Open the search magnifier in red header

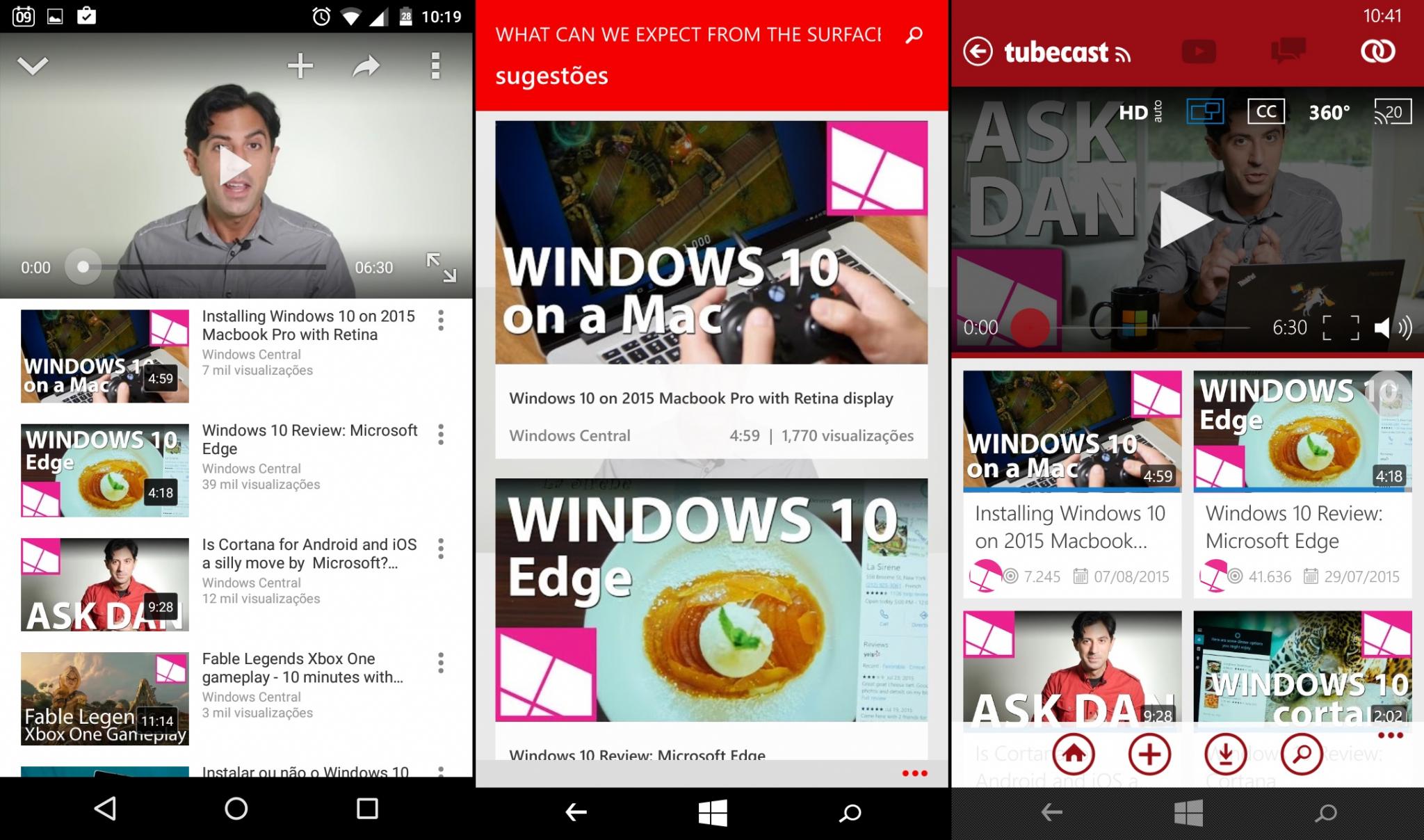point(914,35)
